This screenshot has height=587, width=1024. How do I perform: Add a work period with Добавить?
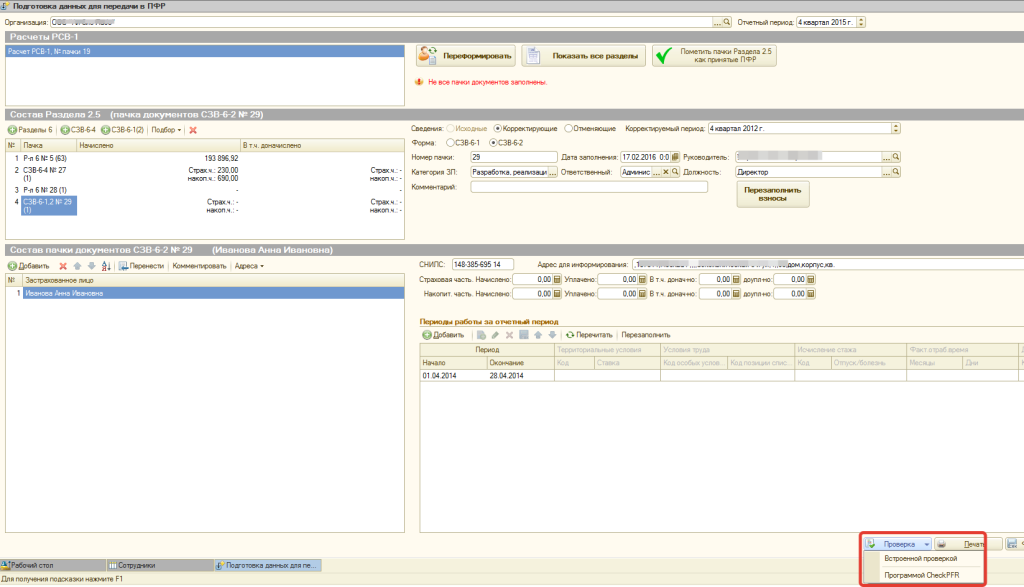click(x=443, y=335)
